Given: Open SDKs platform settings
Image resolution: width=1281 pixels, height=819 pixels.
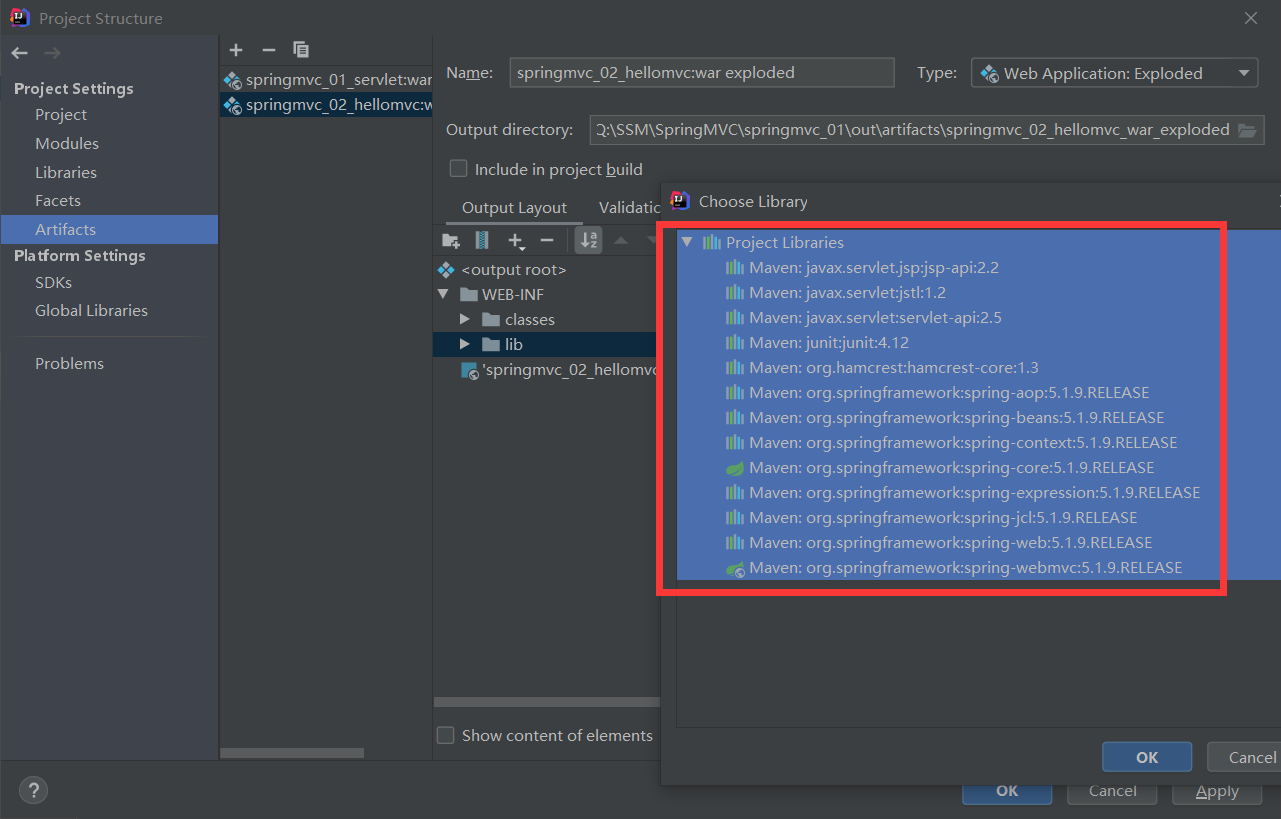Looking at the screenshot, I should click(53, 282).
